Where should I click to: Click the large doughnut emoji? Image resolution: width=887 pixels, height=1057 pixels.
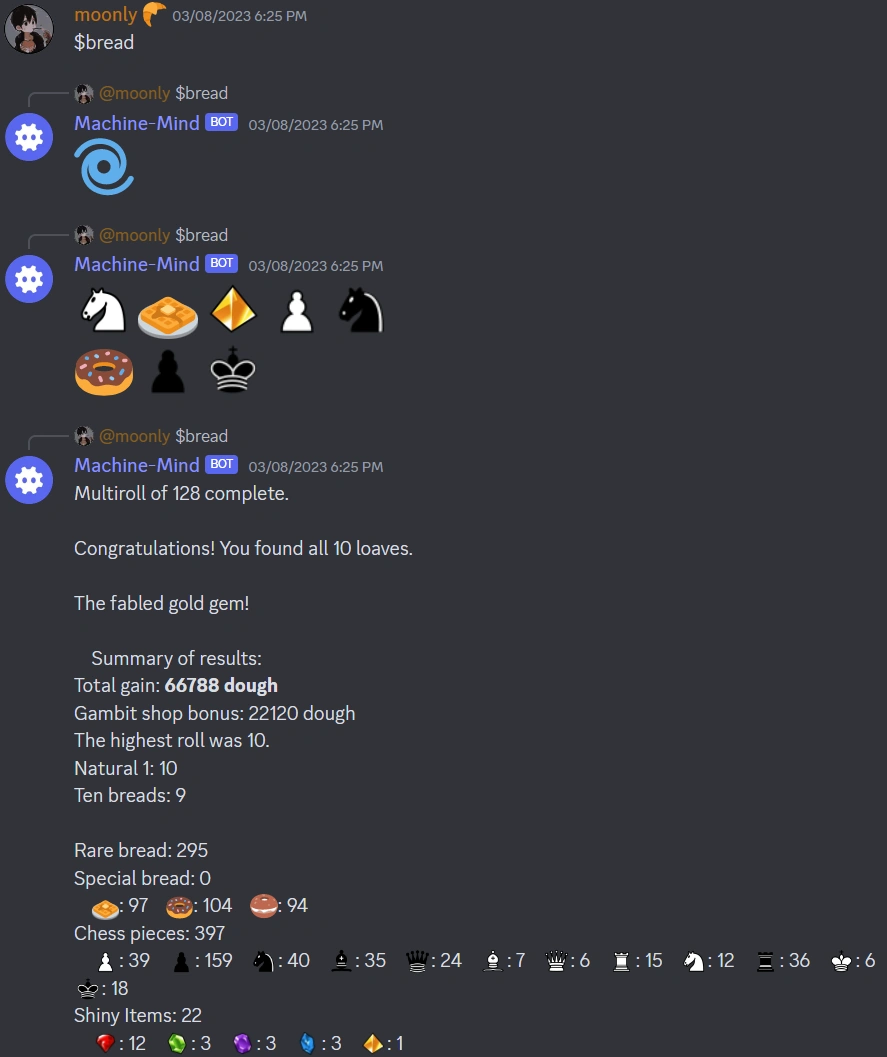tap(104, 371)
